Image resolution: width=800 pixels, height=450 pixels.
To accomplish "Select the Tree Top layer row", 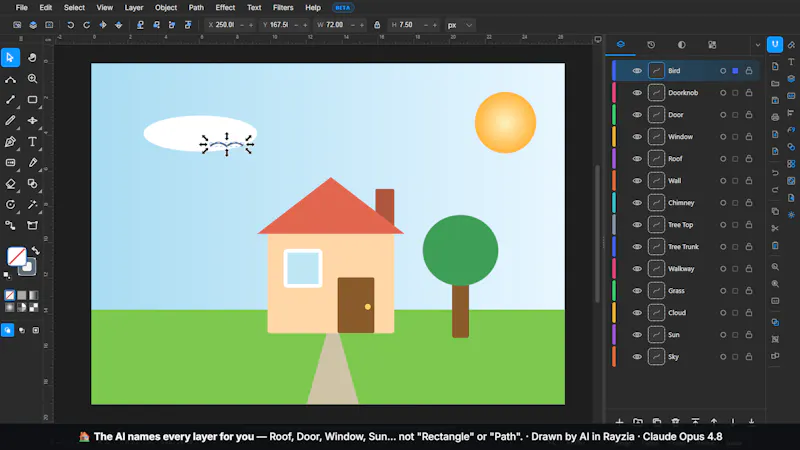I will point(686,224).
